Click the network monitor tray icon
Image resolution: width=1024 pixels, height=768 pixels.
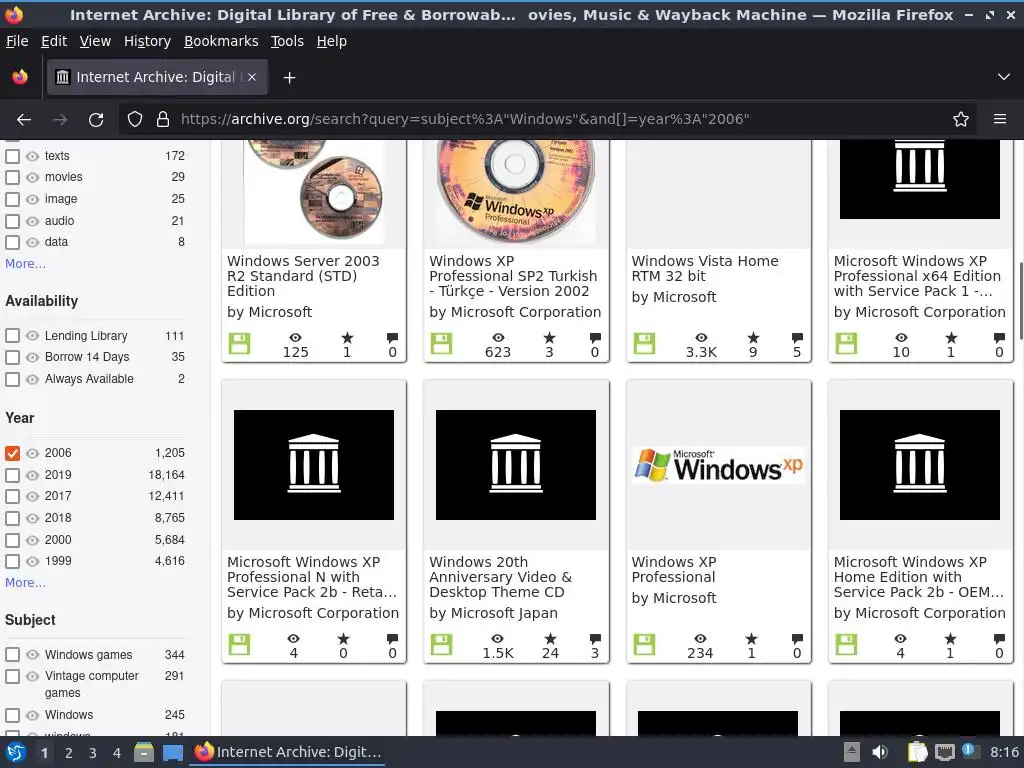944,752
